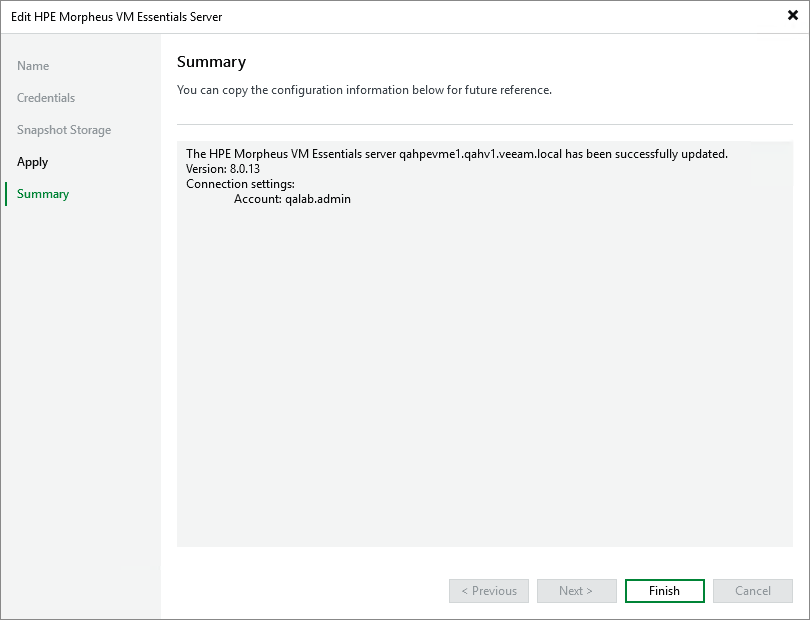Viewport: 810px width, 620px height.
Task: Select the Snapshot Storage step
Action: pyautogui.click(x=64, y=130)
